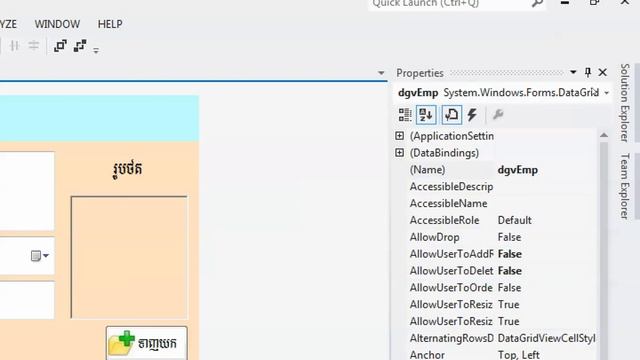This screenshot has width=640, height=360.
Task: Click the text box below the date picker
Action: tap(27, 300)
